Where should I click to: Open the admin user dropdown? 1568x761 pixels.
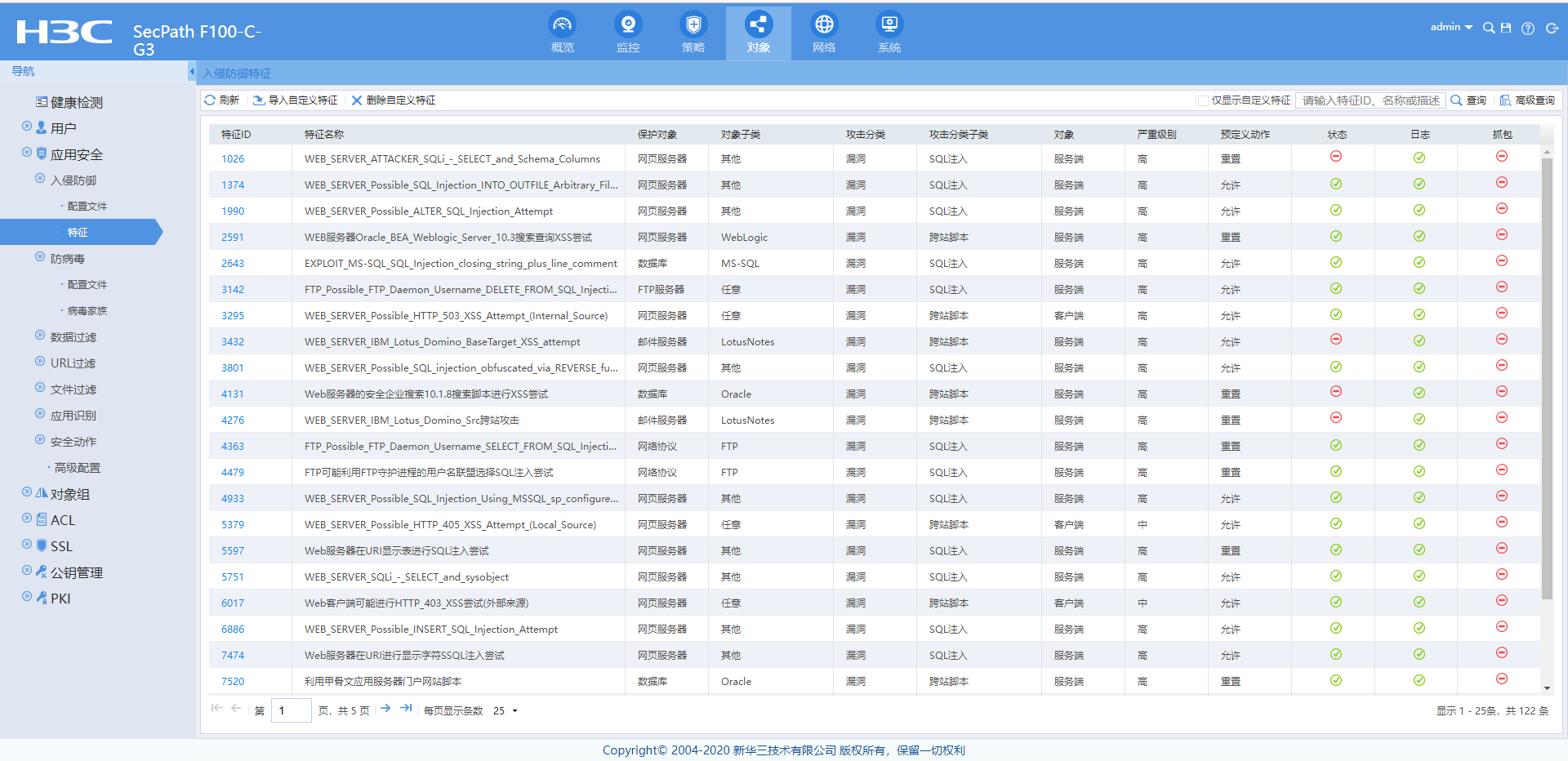coord(1451,27)
